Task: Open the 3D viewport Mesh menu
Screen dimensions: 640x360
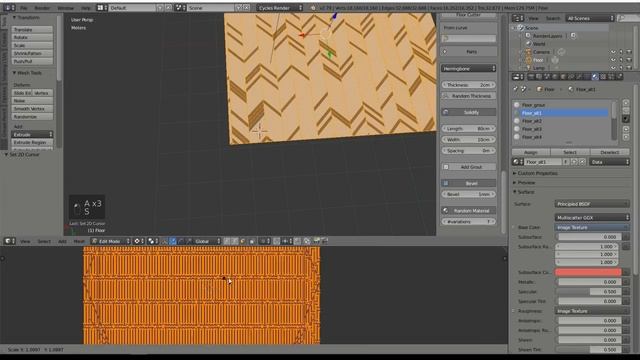Action: (x=79, y=241)
